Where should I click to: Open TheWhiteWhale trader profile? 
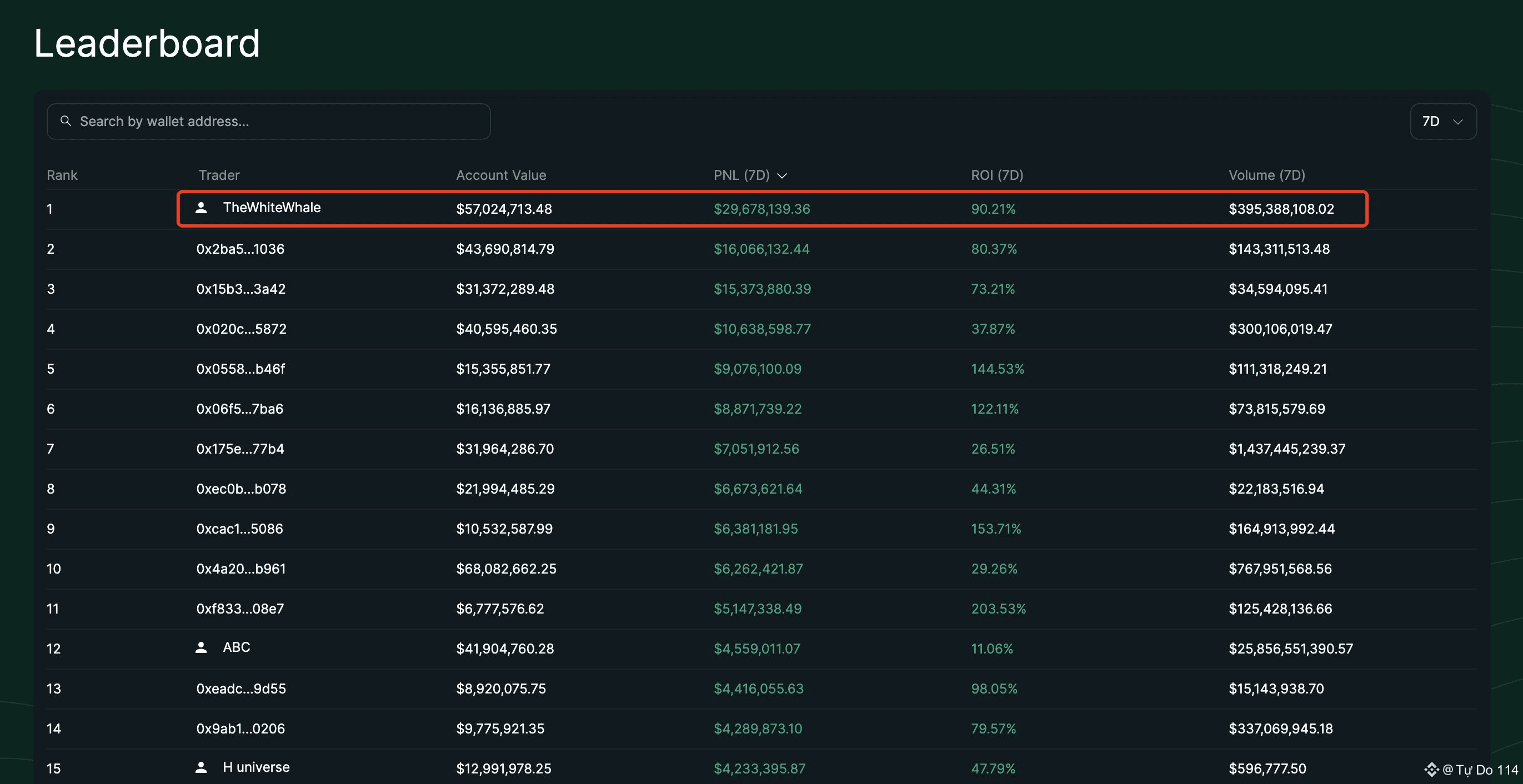point(272,207)
